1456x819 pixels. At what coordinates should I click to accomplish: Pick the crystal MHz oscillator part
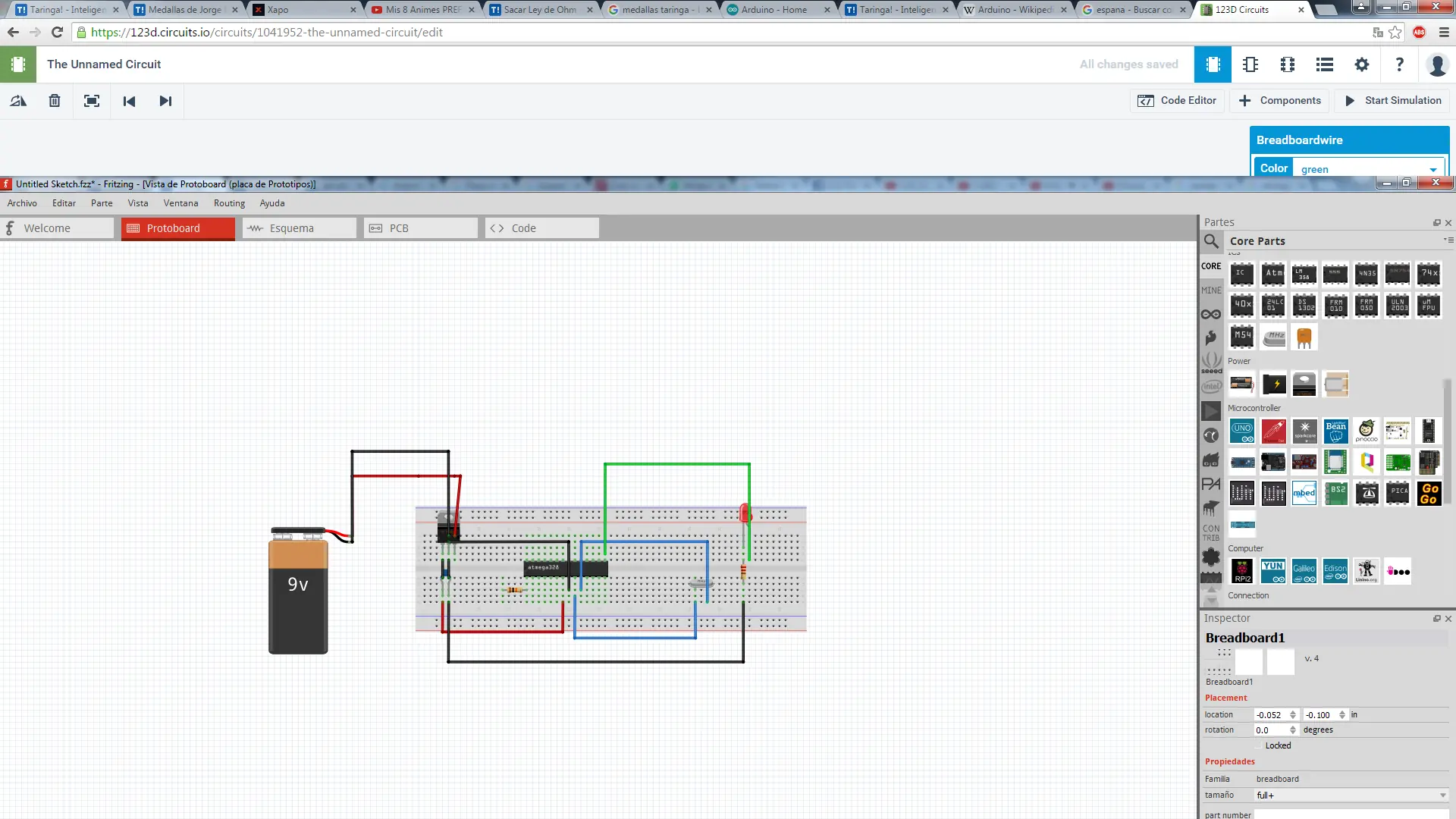(x=1273, y=337)
